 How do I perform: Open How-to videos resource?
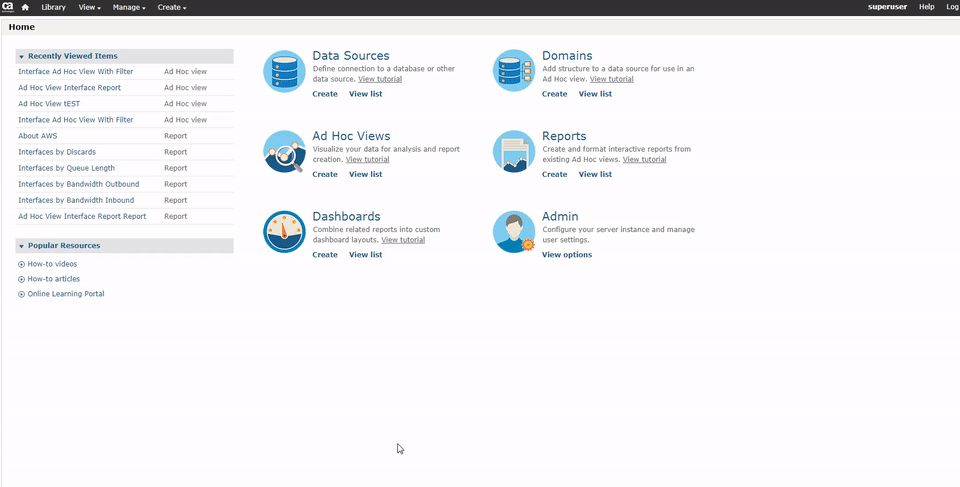[x=52, y=264]
